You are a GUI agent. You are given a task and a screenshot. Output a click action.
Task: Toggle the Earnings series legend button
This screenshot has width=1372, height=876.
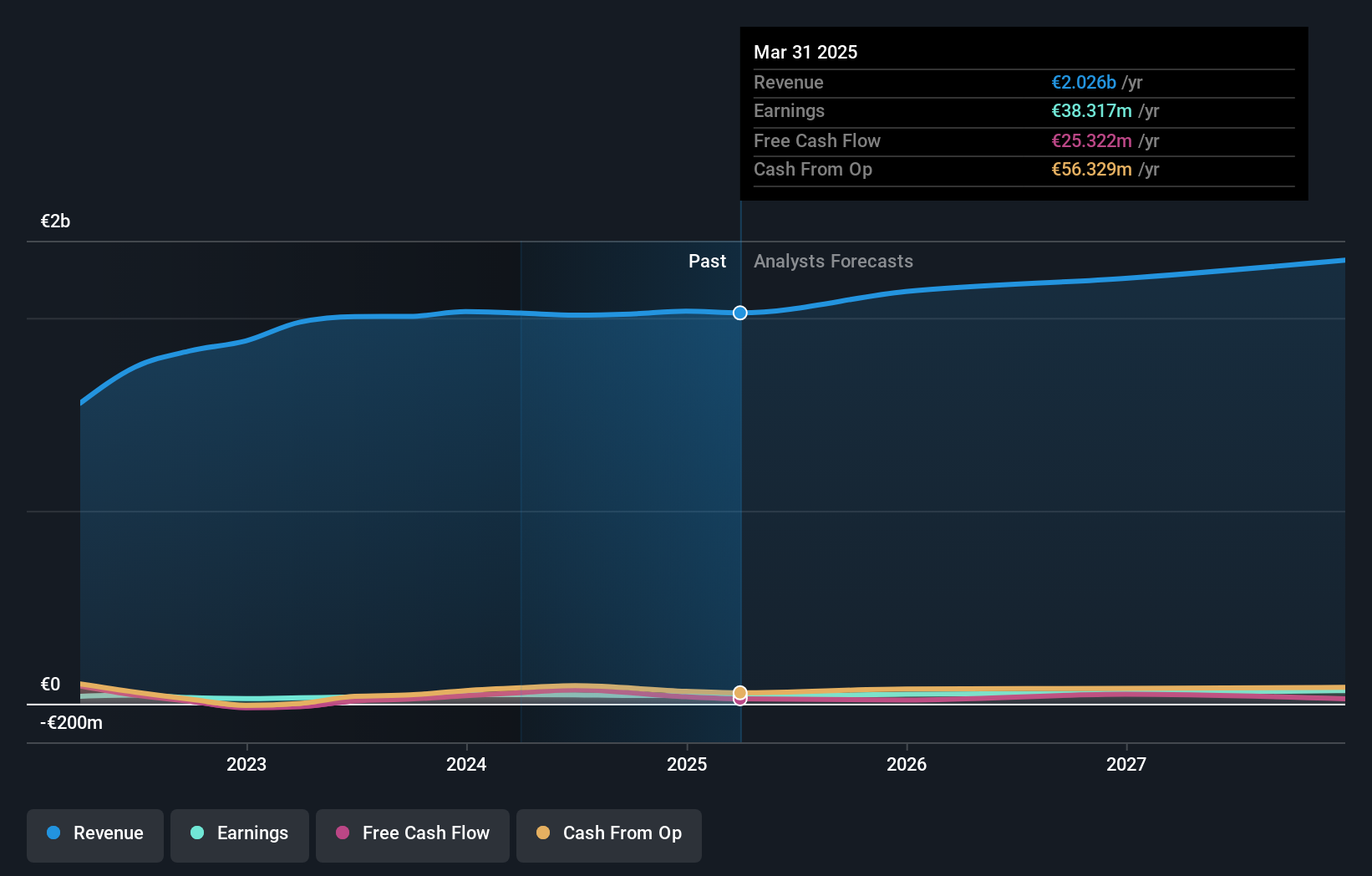pyautogui.click(x=240, y=835)
